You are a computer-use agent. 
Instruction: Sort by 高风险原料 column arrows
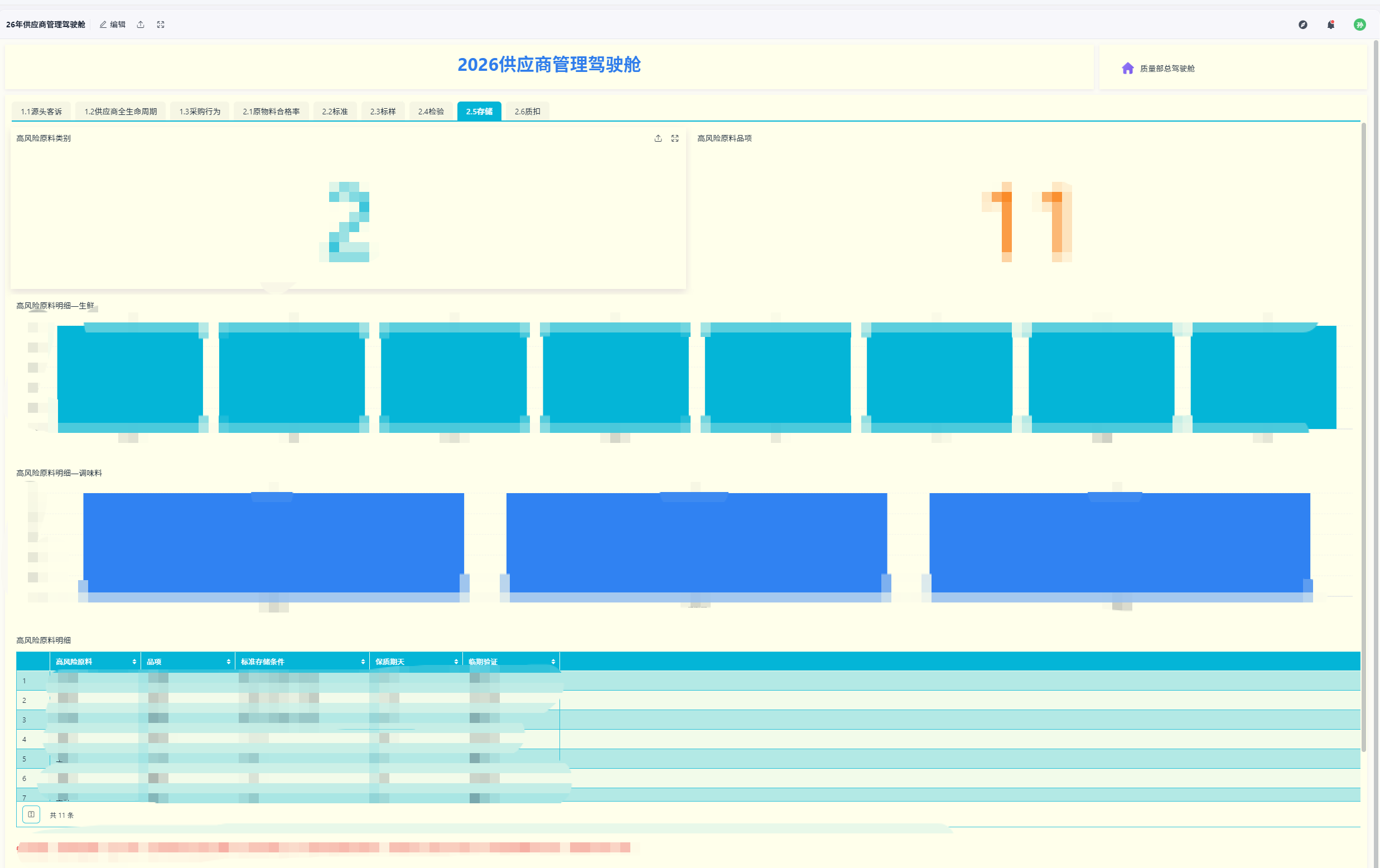pos(134,662)
